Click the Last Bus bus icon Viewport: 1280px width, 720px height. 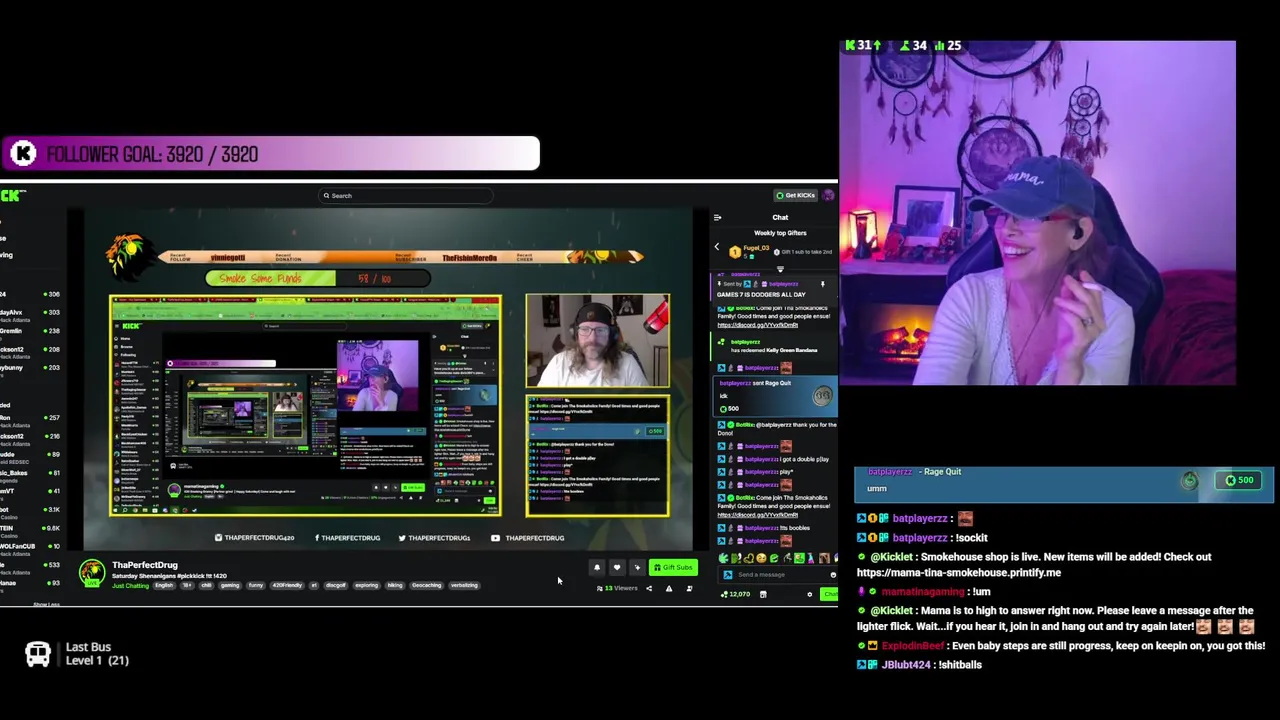pyautogui.click(x=38, y=654)
